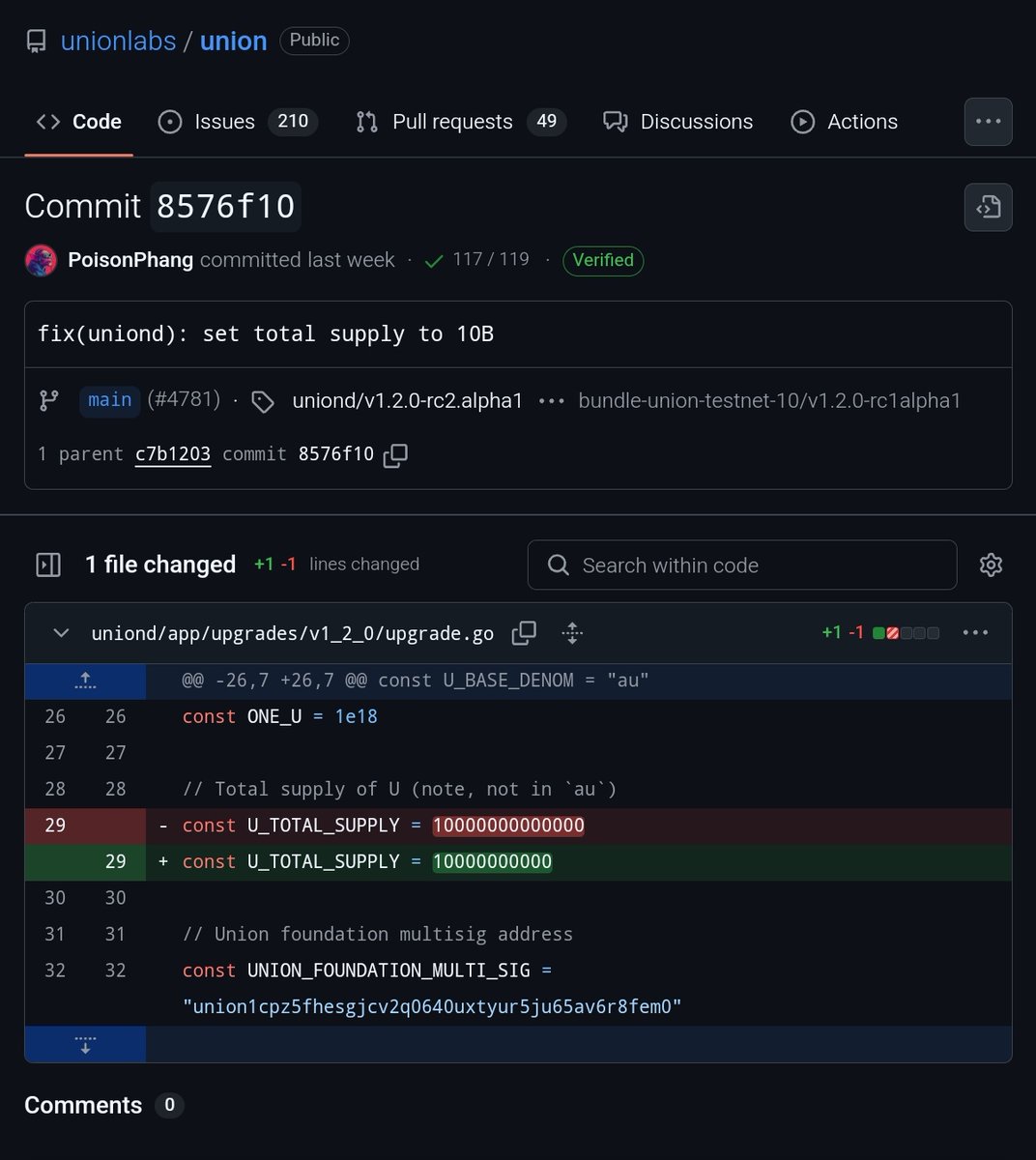Expand hidden tags with the ellipsis
This screenshot has width=1036, height=1160.
pyautogui.click(x=551, y=400)
